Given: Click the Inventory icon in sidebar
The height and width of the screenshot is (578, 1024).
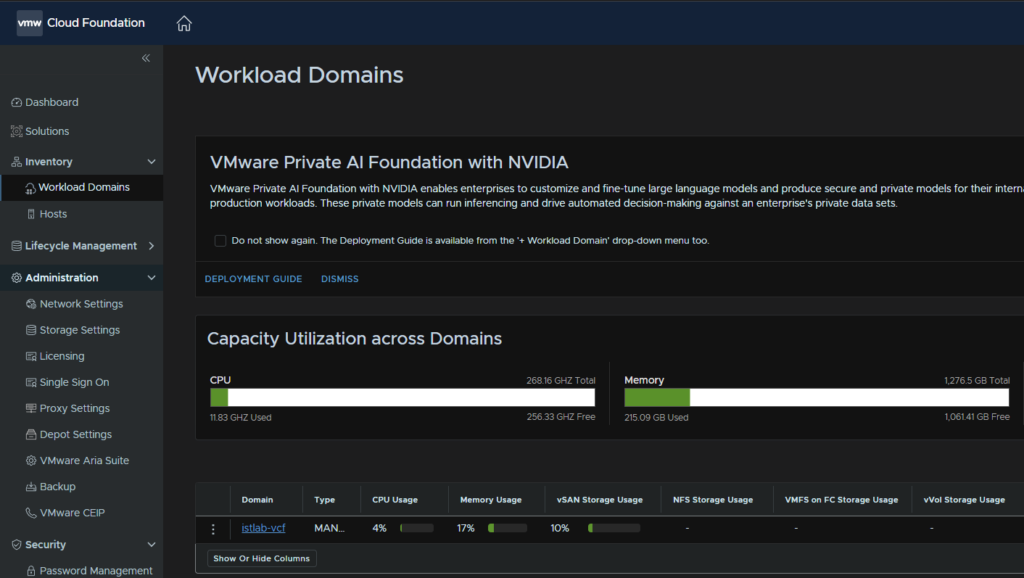Looking at the screenshot, I should click(x=16, y=162).
